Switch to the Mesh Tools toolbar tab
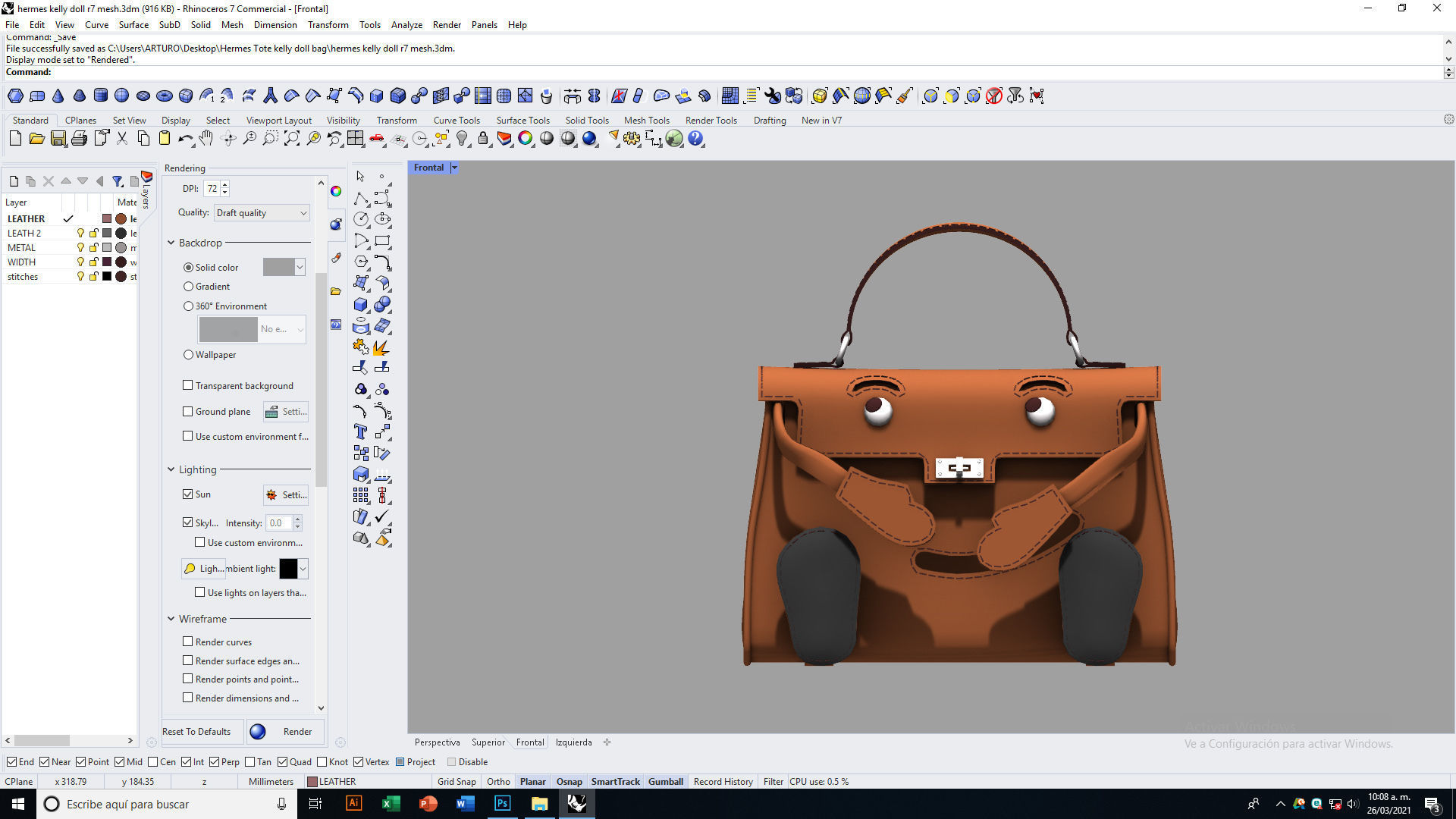The width and height of the screenshot is (1456, 819). [x=646, y=120]
